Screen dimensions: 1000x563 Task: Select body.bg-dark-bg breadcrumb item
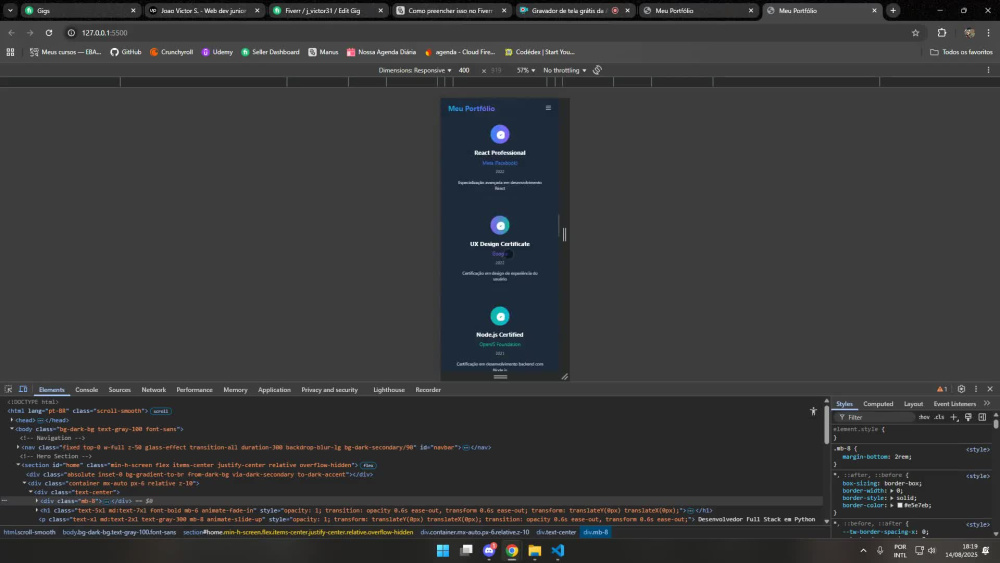[119, 532]
